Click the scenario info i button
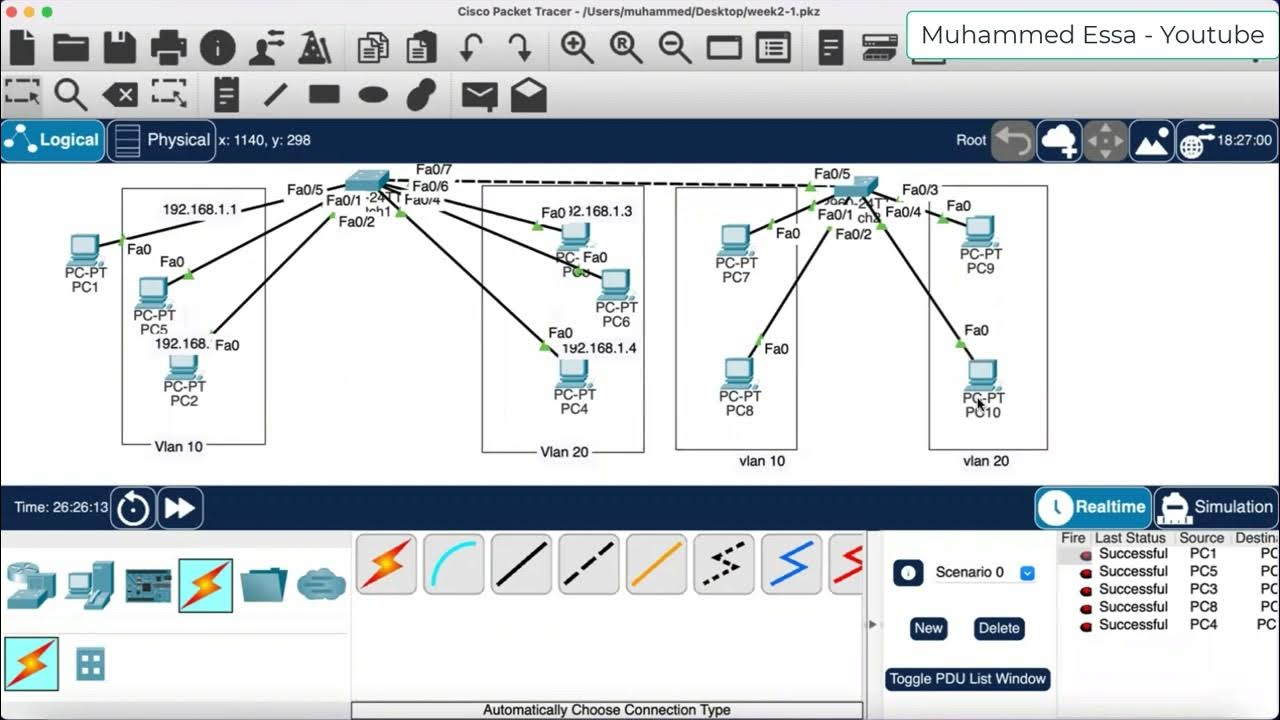 908,573
